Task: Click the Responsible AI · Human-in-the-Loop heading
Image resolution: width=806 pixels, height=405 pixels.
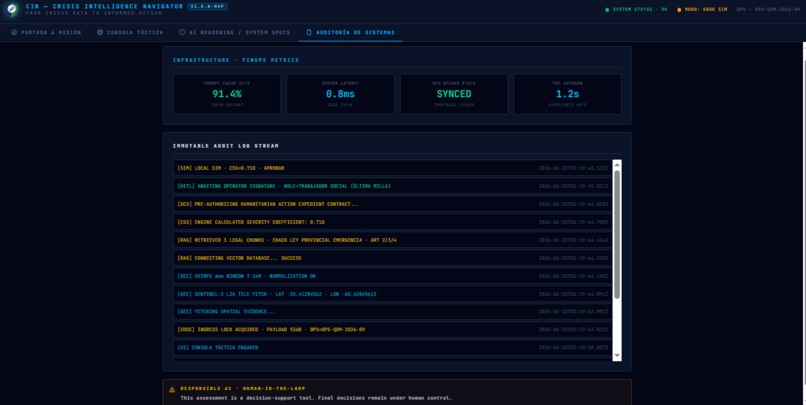Action: [x=243, y=389]
